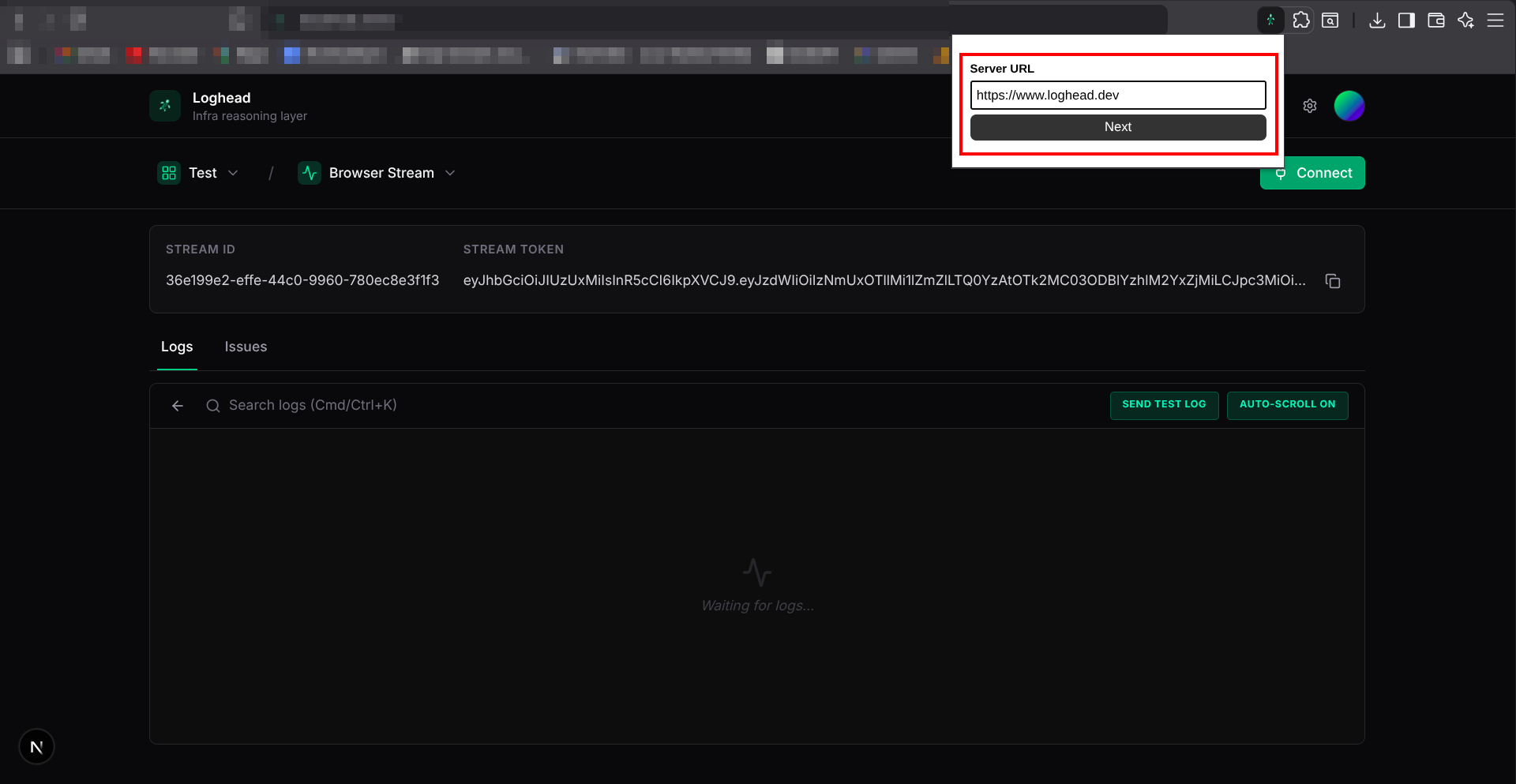Screen dimensions: 1516x784
Task: Click the AI sparkle icon in toolbar
Action: point(1466,21)
